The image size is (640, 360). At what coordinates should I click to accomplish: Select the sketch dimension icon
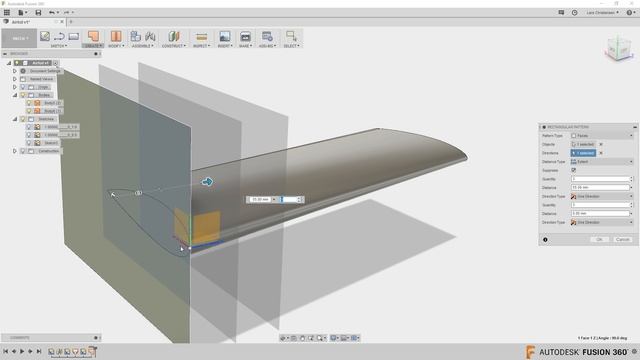(x=73, y=36)
